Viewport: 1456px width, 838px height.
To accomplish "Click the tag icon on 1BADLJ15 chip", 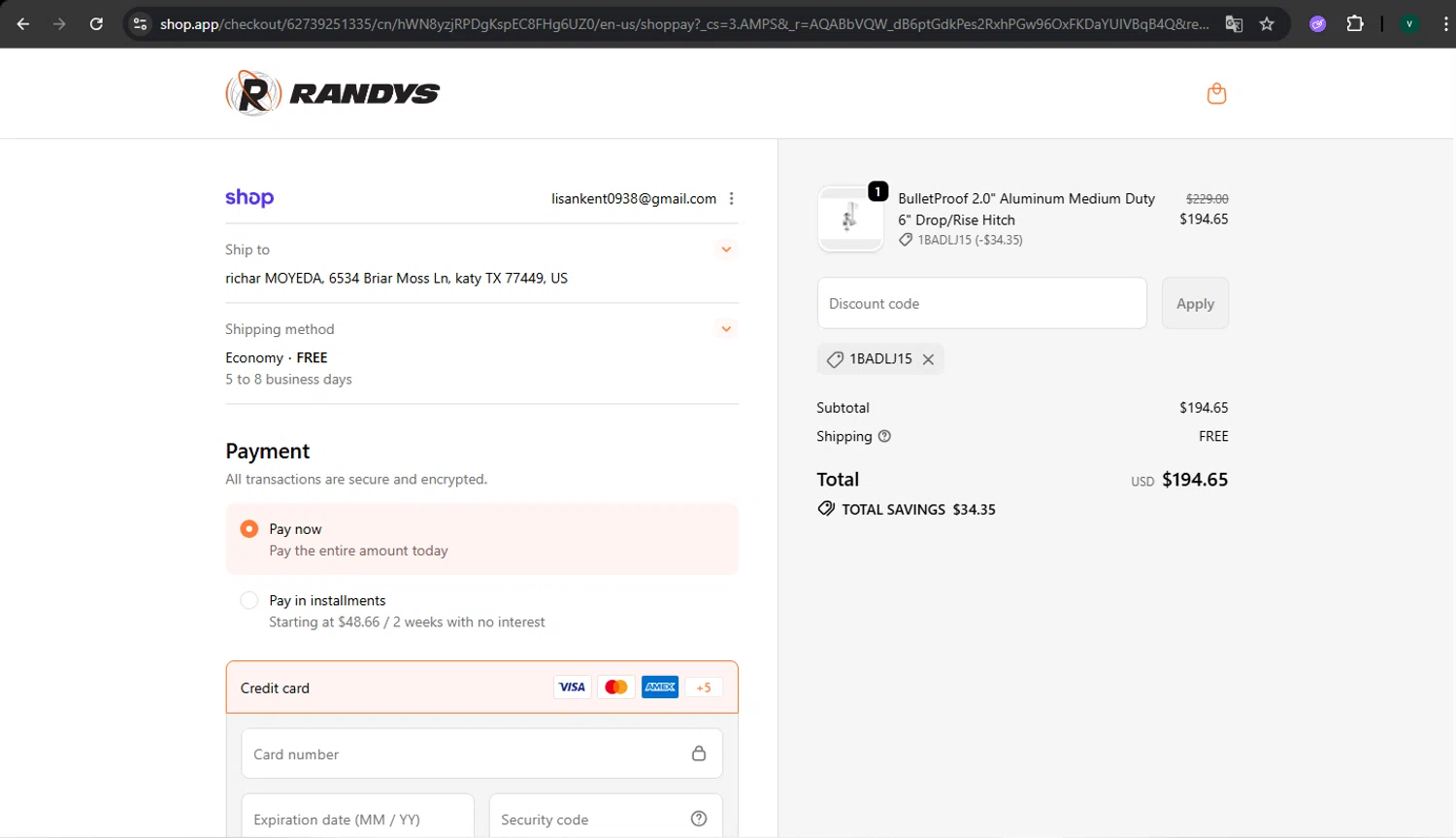I will click(835, 359).
